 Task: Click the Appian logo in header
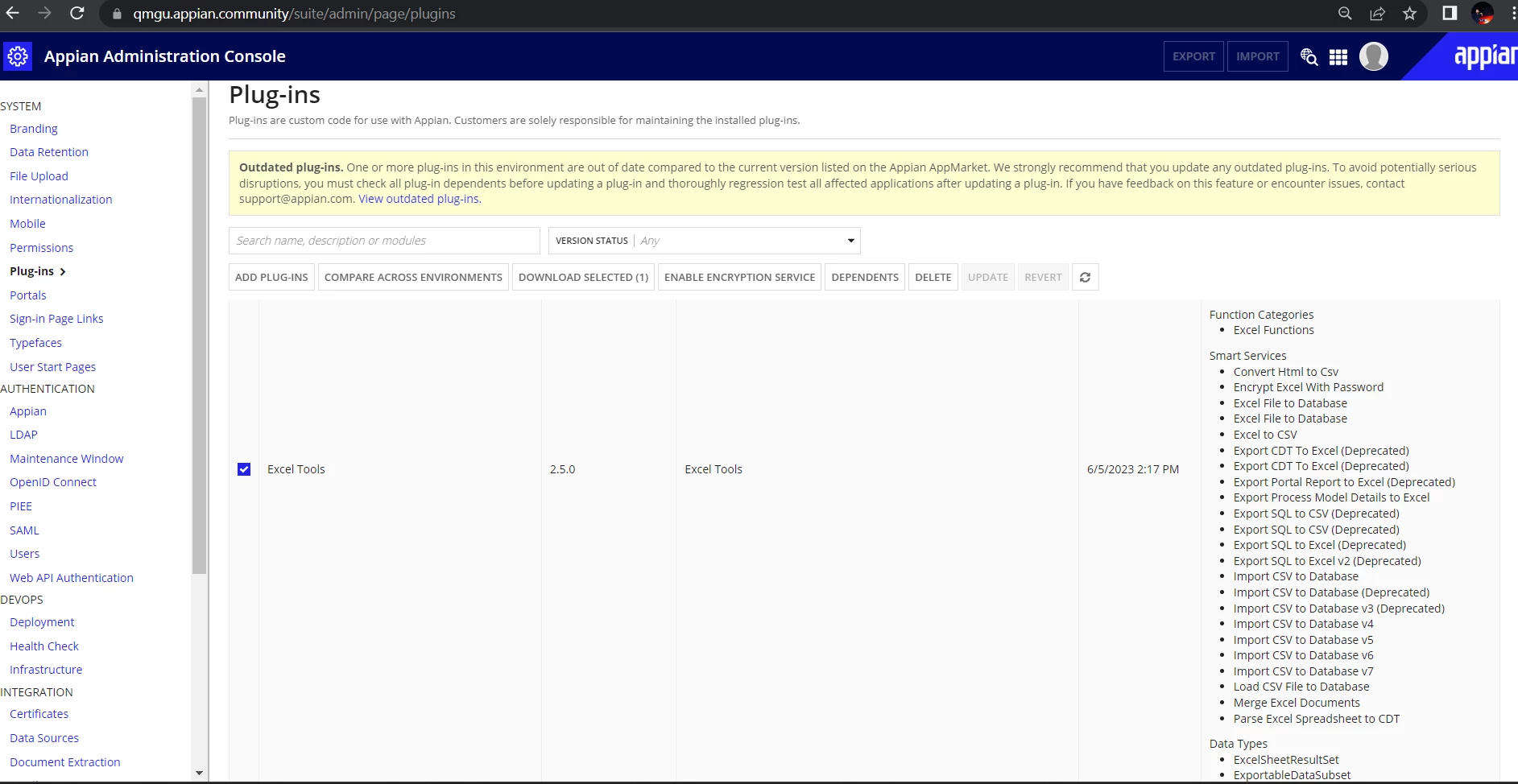[x=1485, y=56]
